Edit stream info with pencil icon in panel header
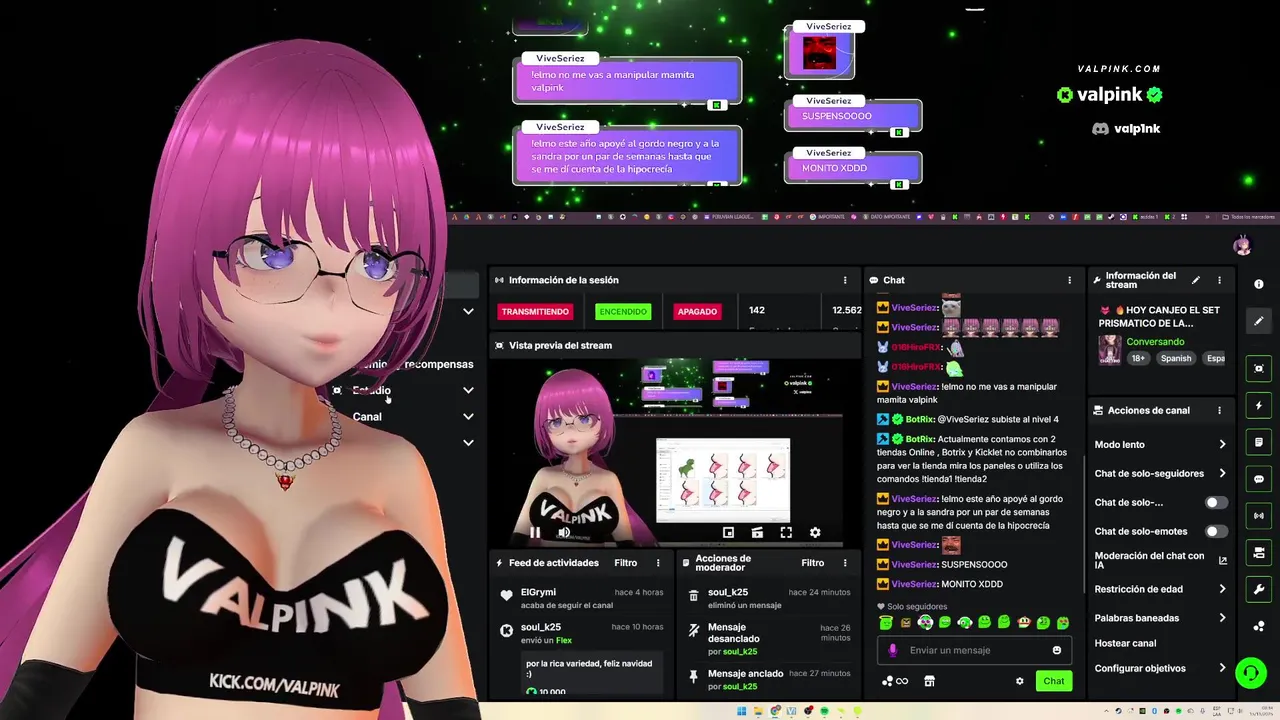The image size is (1280, 720). coord(1196,280)
